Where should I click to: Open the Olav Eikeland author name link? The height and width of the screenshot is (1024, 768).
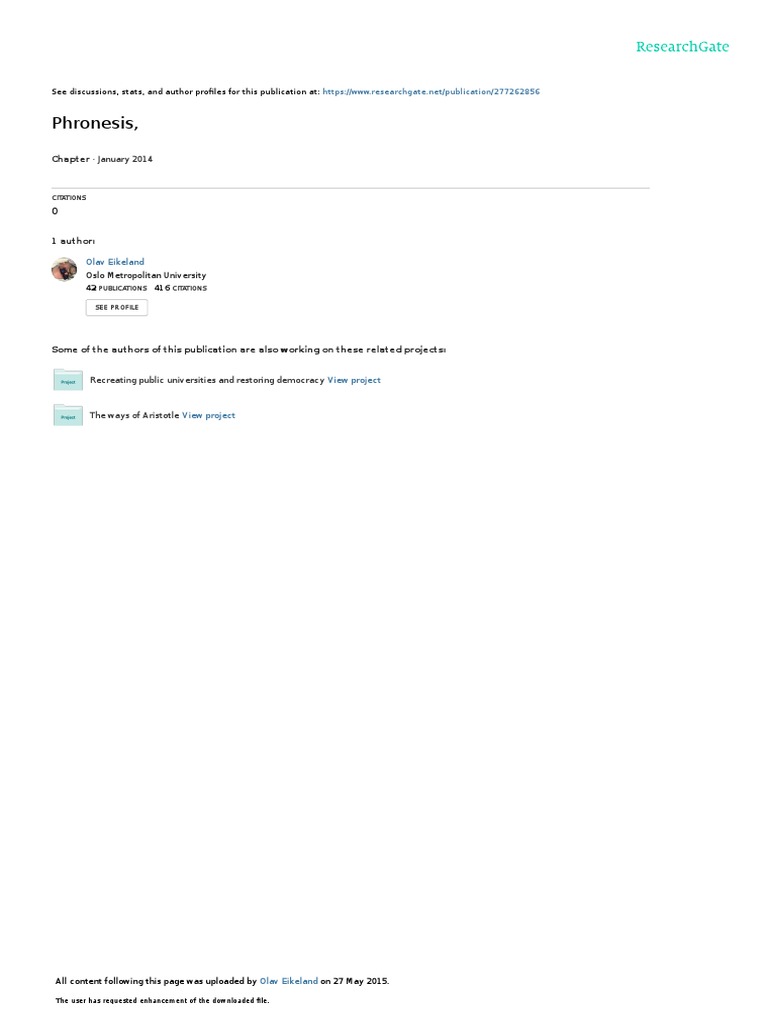click(115, 262)
